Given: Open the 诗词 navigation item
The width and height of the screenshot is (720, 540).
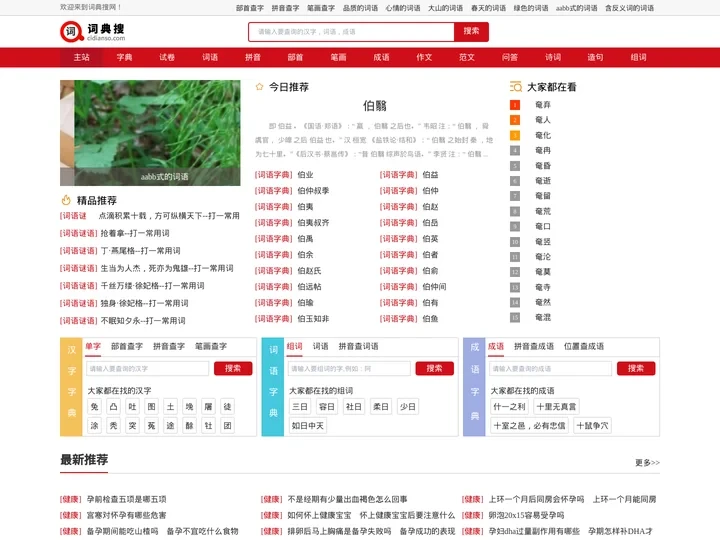Looking at the screenshot, I should pos(552,57).
